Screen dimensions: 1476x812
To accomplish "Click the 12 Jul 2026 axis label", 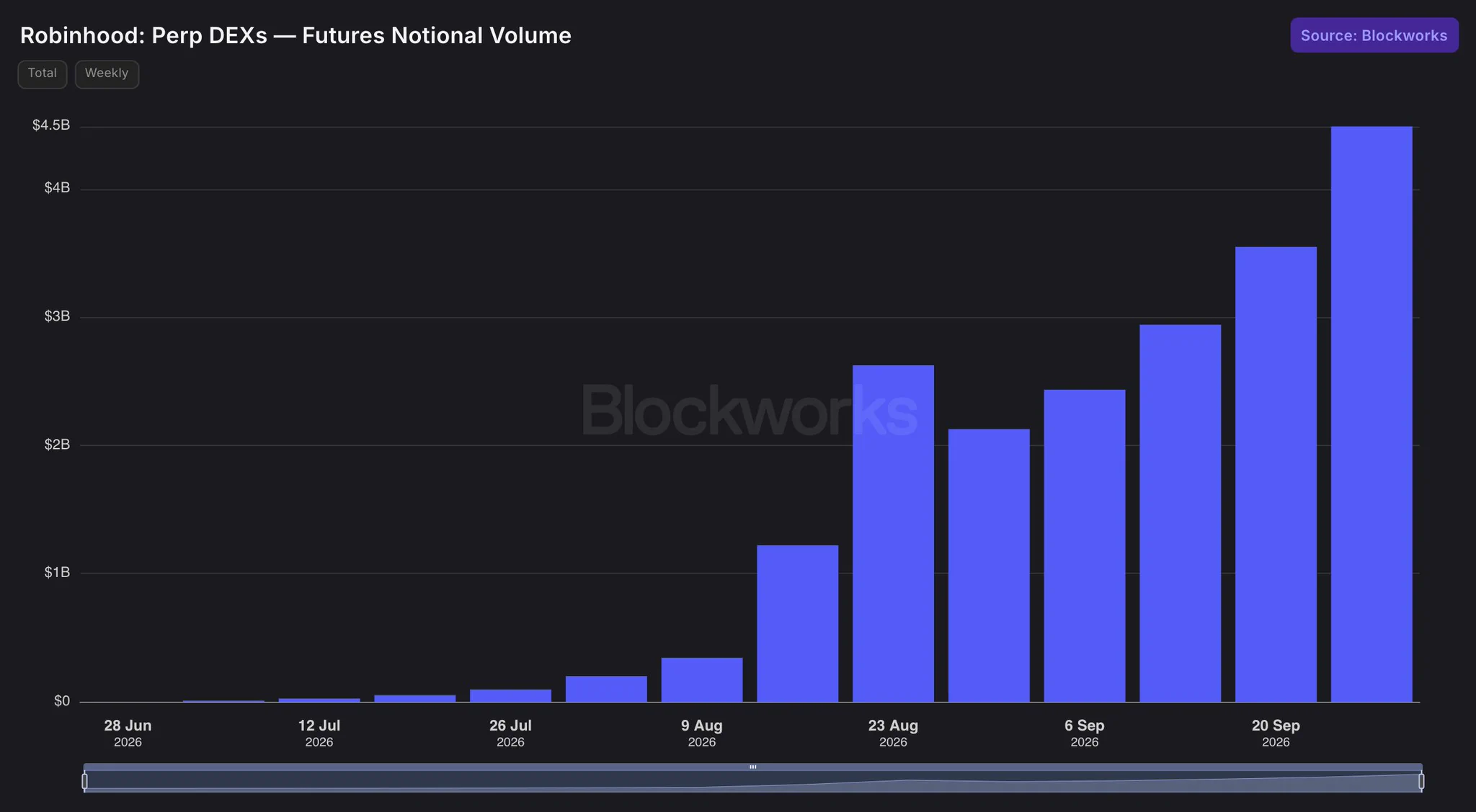I will coord(319,733).
